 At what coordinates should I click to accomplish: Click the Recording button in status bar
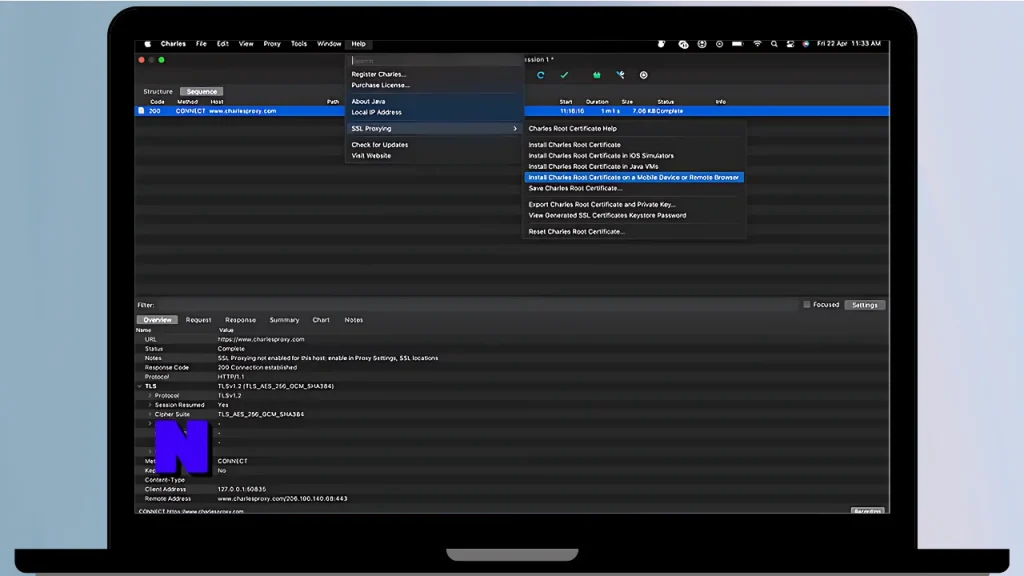tap(868, 511)
